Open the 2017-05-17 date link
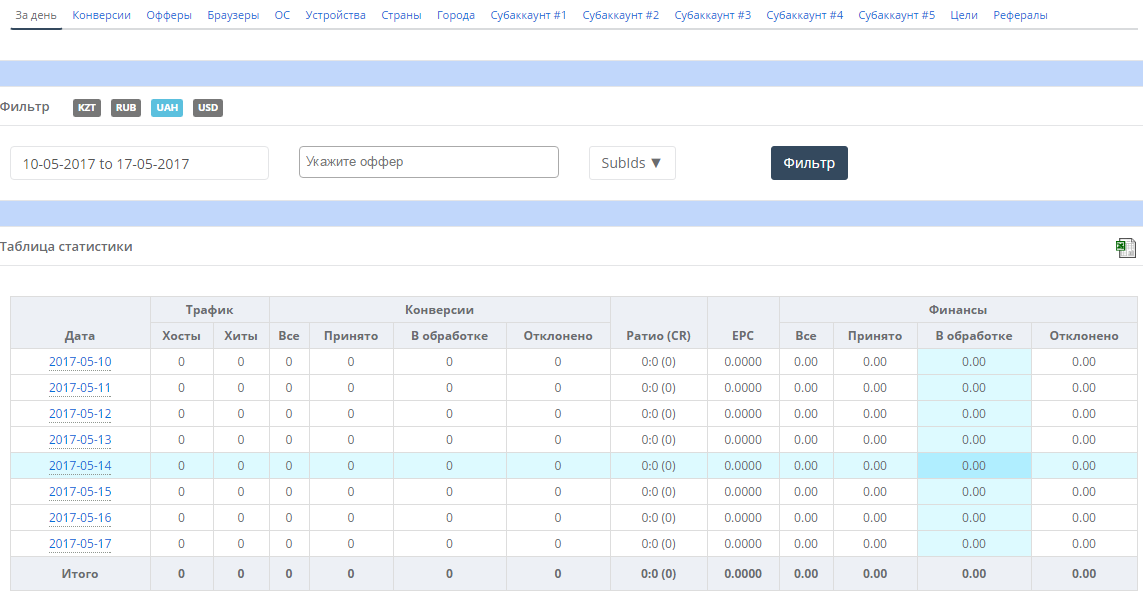This screenshot has width=1143, height=592. pyautogui.click(x=80, y=543)
